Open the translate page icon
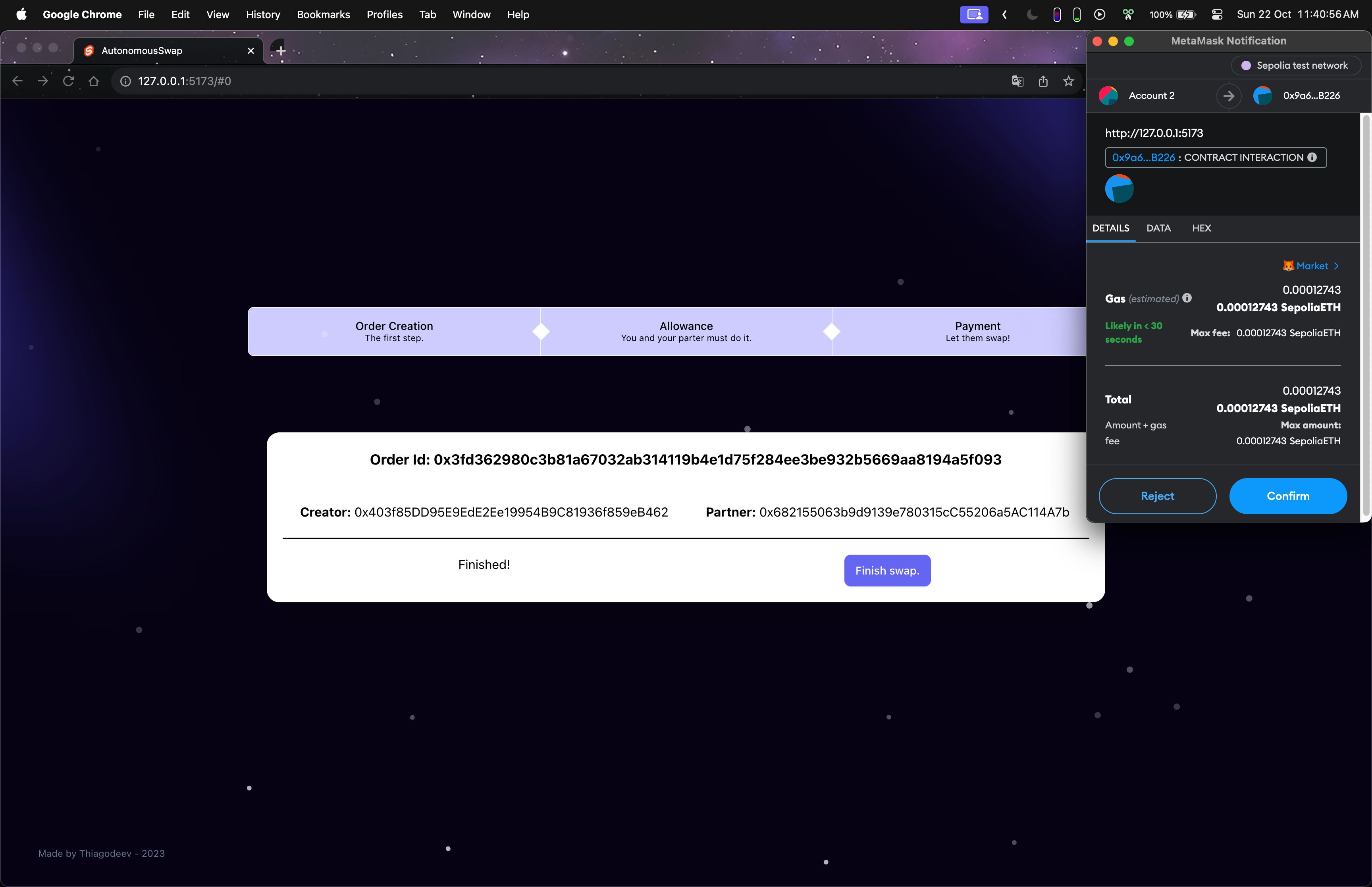 pos(1017,81)
